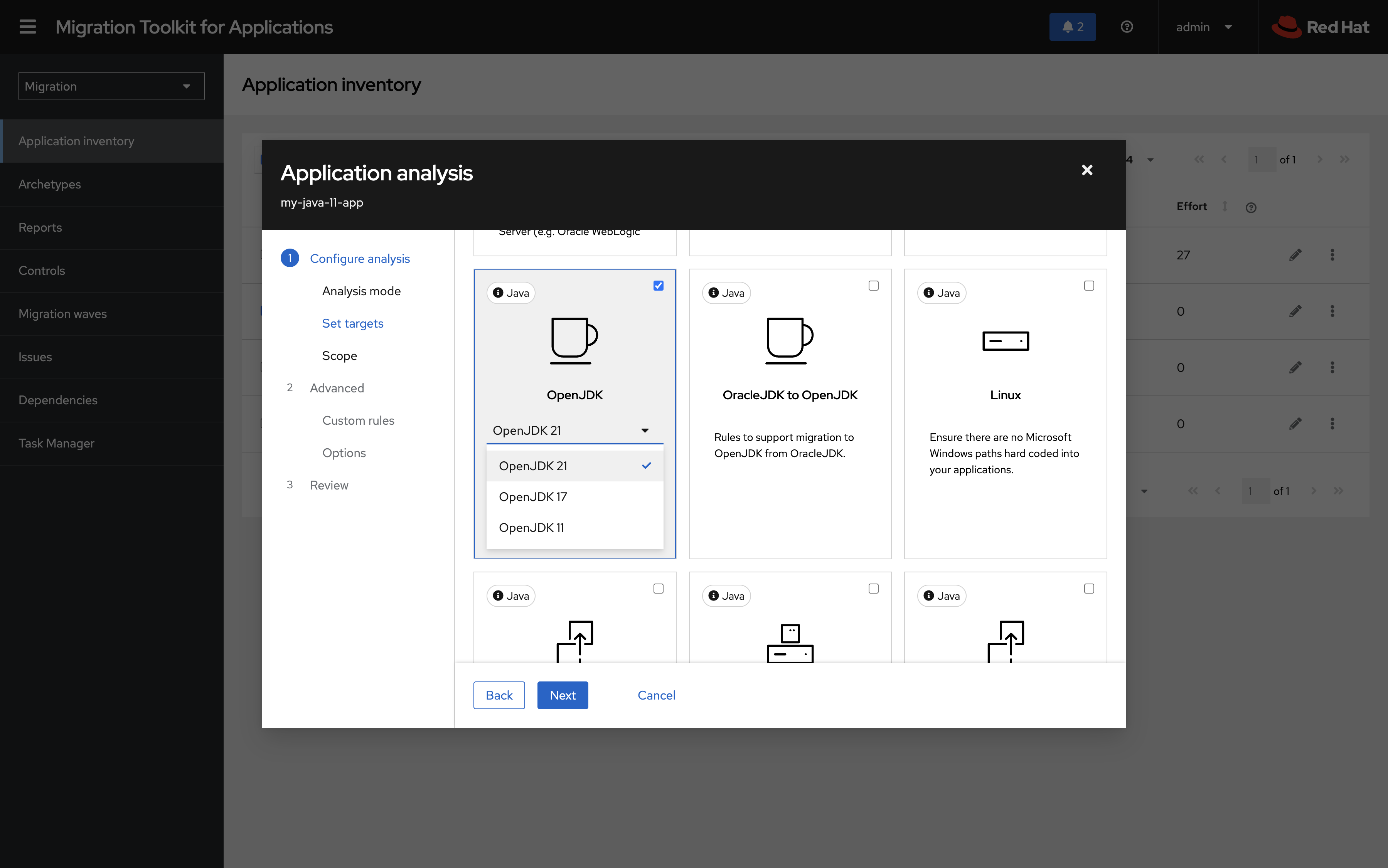Open the help question mark icon
Image resolution: width=1388 pixels, height=868 pixels.
pos(1127,27)
